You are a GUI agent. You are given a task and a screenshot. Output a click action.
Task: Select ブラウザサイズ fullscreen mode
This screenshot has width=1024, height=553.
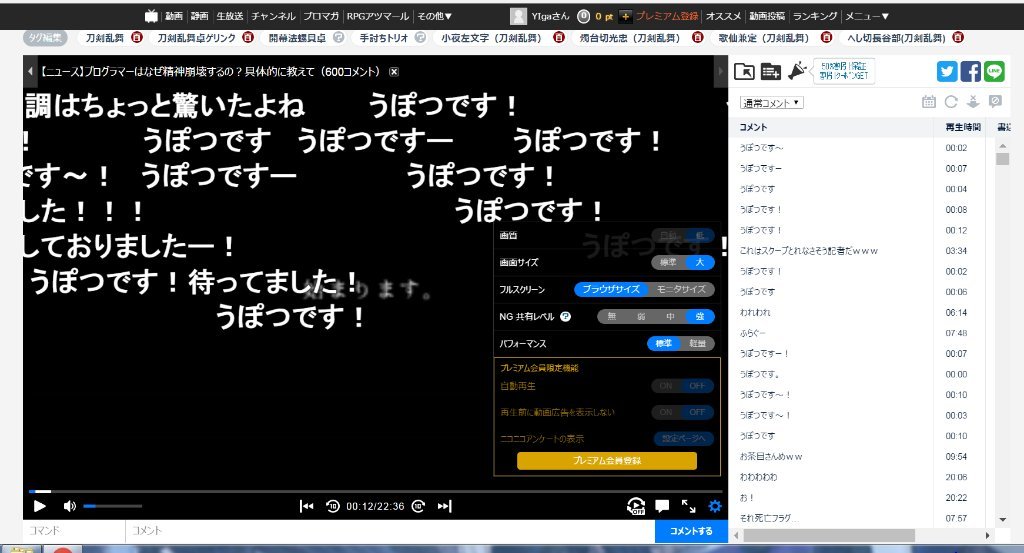pos(611,289)
